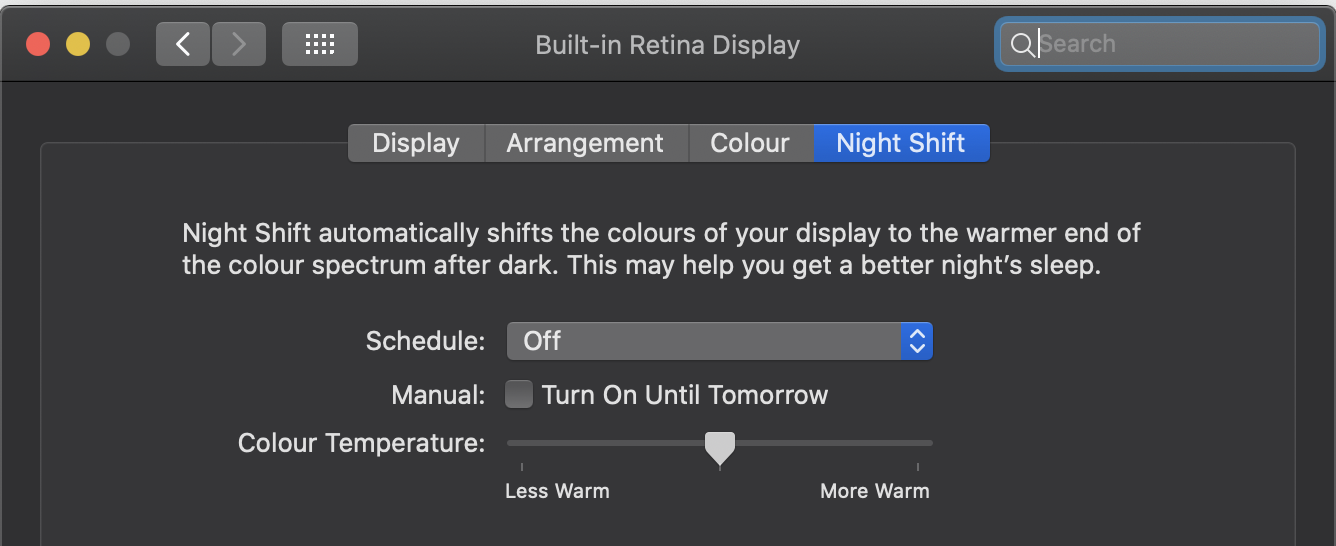Image resolution: width=1336 pixels, height=546 pixels.
Task: Switch to the Display tab
Action: tap(416, 143)
